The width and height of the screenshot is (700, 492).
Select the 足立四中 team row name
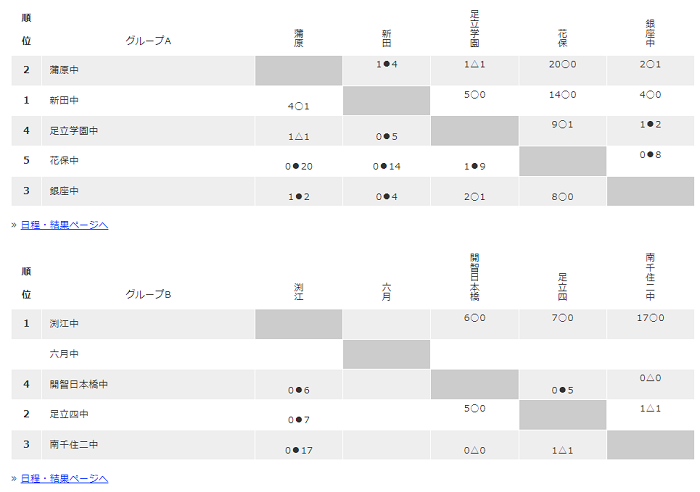69,414
